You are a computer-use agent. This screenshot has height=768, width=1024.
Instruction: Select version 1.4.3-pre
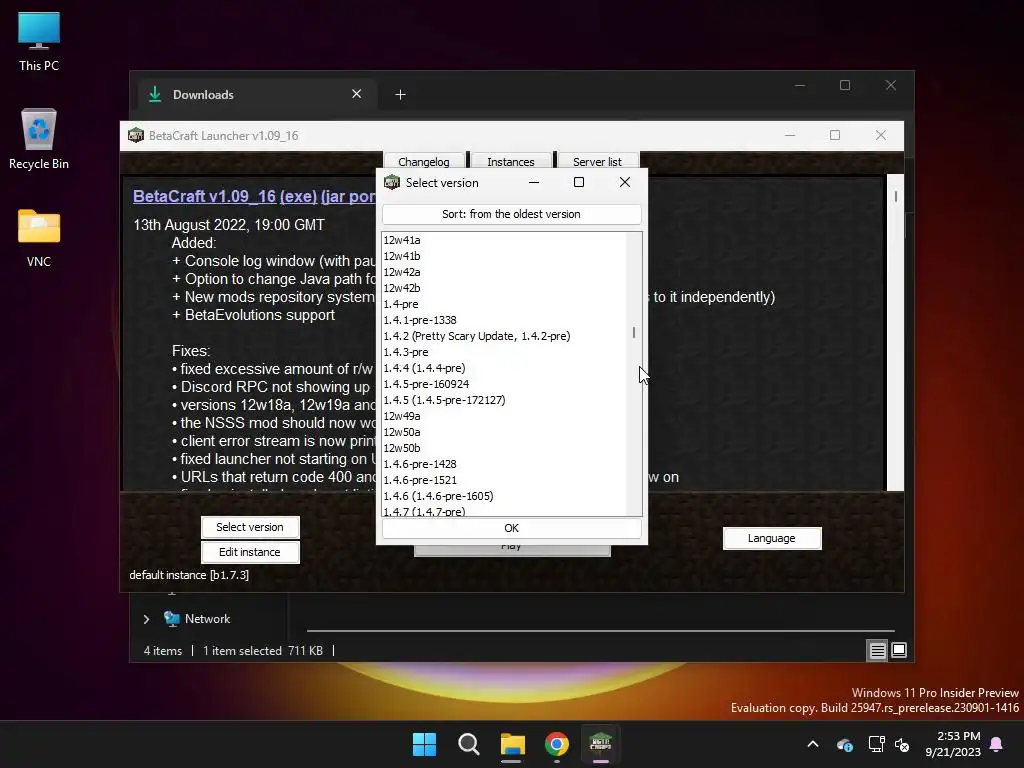point(504,352)
